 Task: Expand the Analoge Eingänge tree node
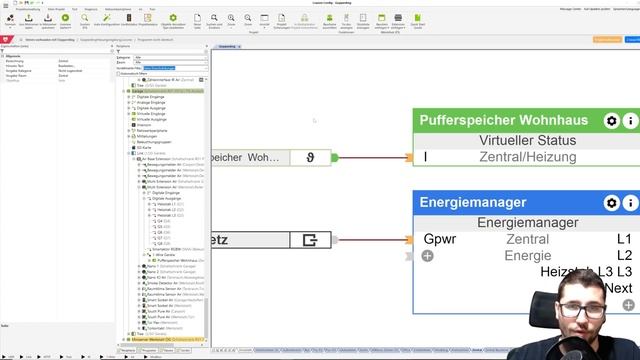(129, 102)
